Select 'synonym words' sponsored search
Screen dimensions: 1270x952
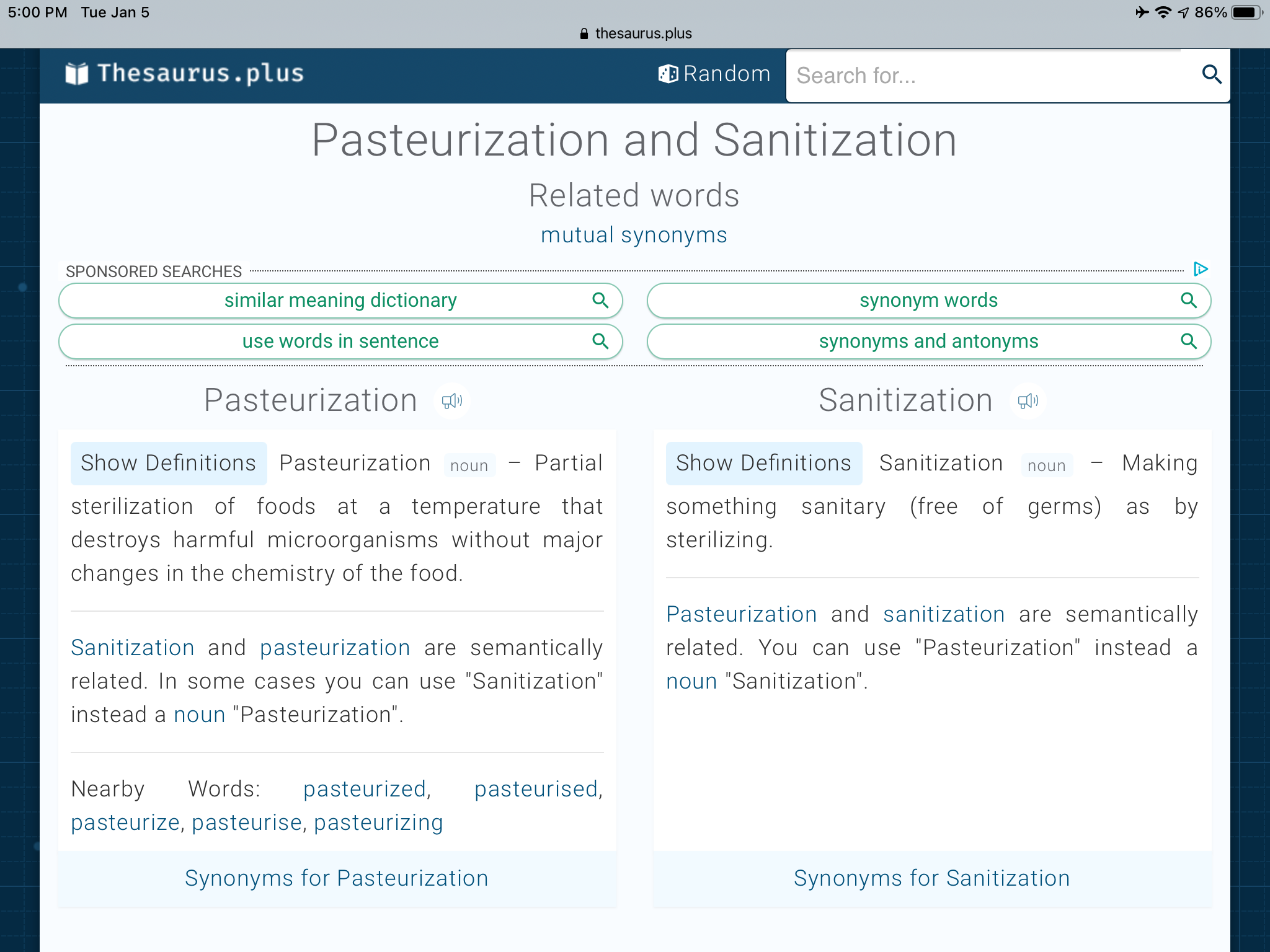(x=928, y=301)
